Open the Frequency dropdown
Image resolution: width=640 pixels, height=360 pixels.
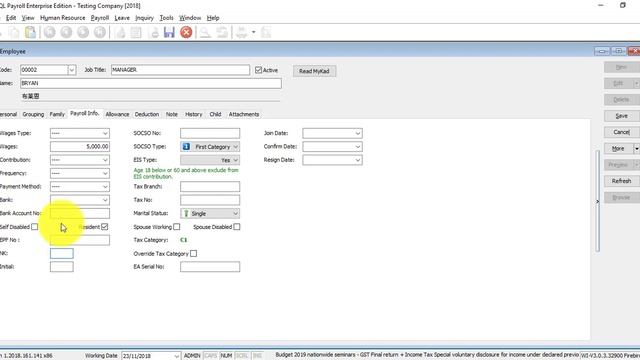[105, 173]
